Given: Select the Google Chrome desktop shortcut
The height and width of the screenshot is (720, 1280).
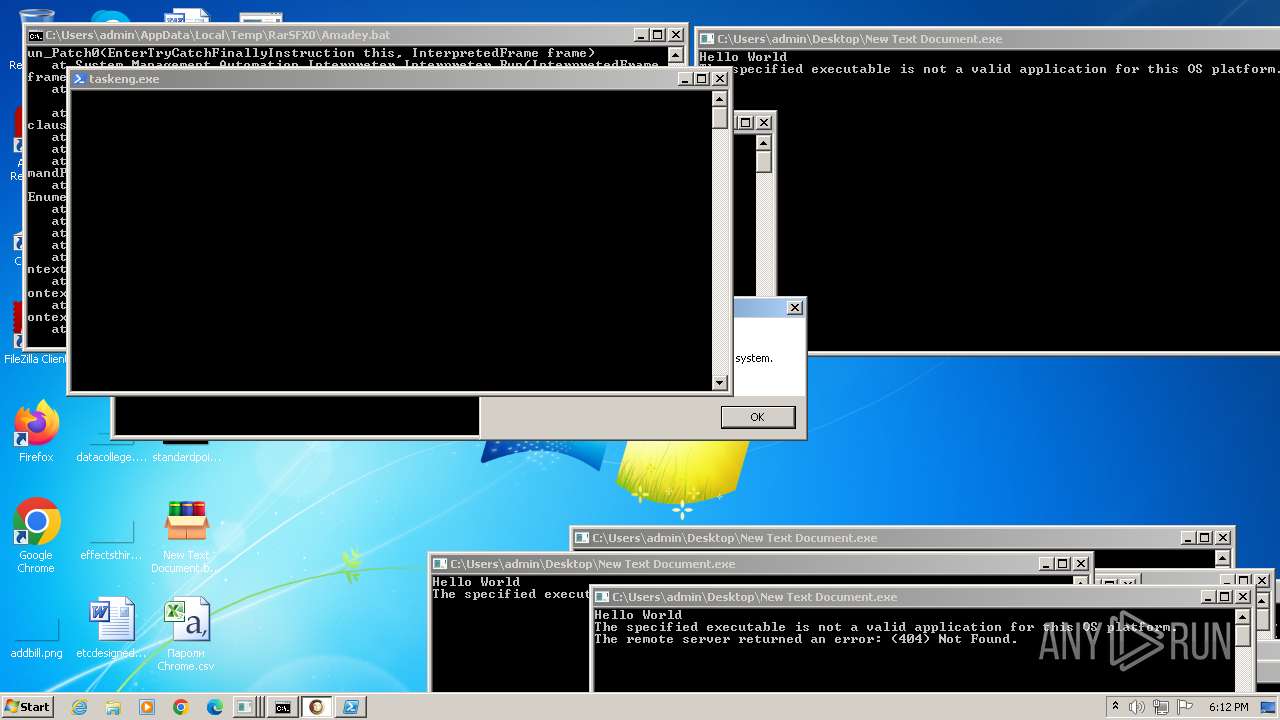Looking at the screenshot, I should coord(36,536).
